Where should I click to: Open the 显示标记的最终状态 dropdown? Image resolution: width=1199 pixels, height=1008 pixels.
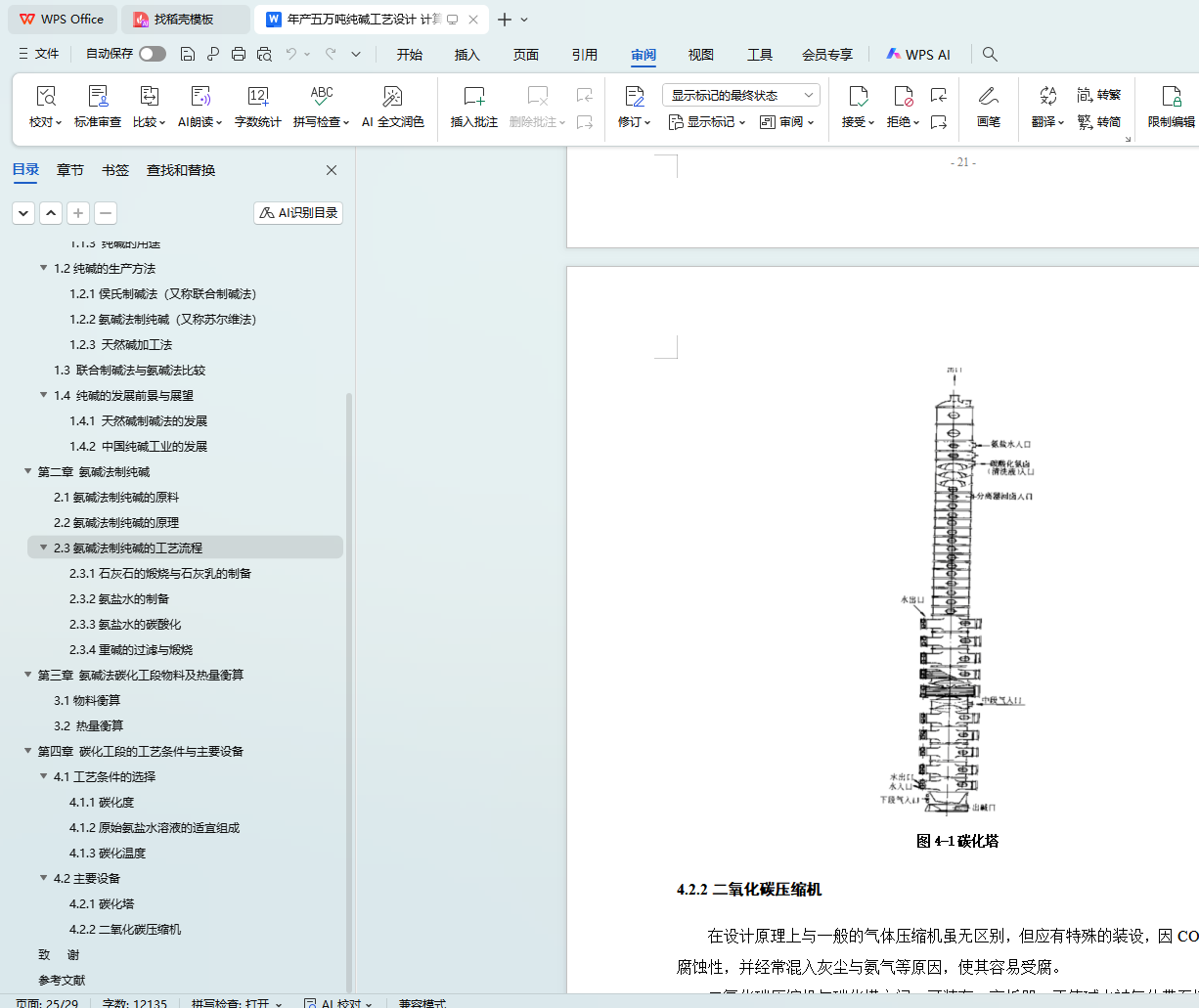tap(740, 95)
